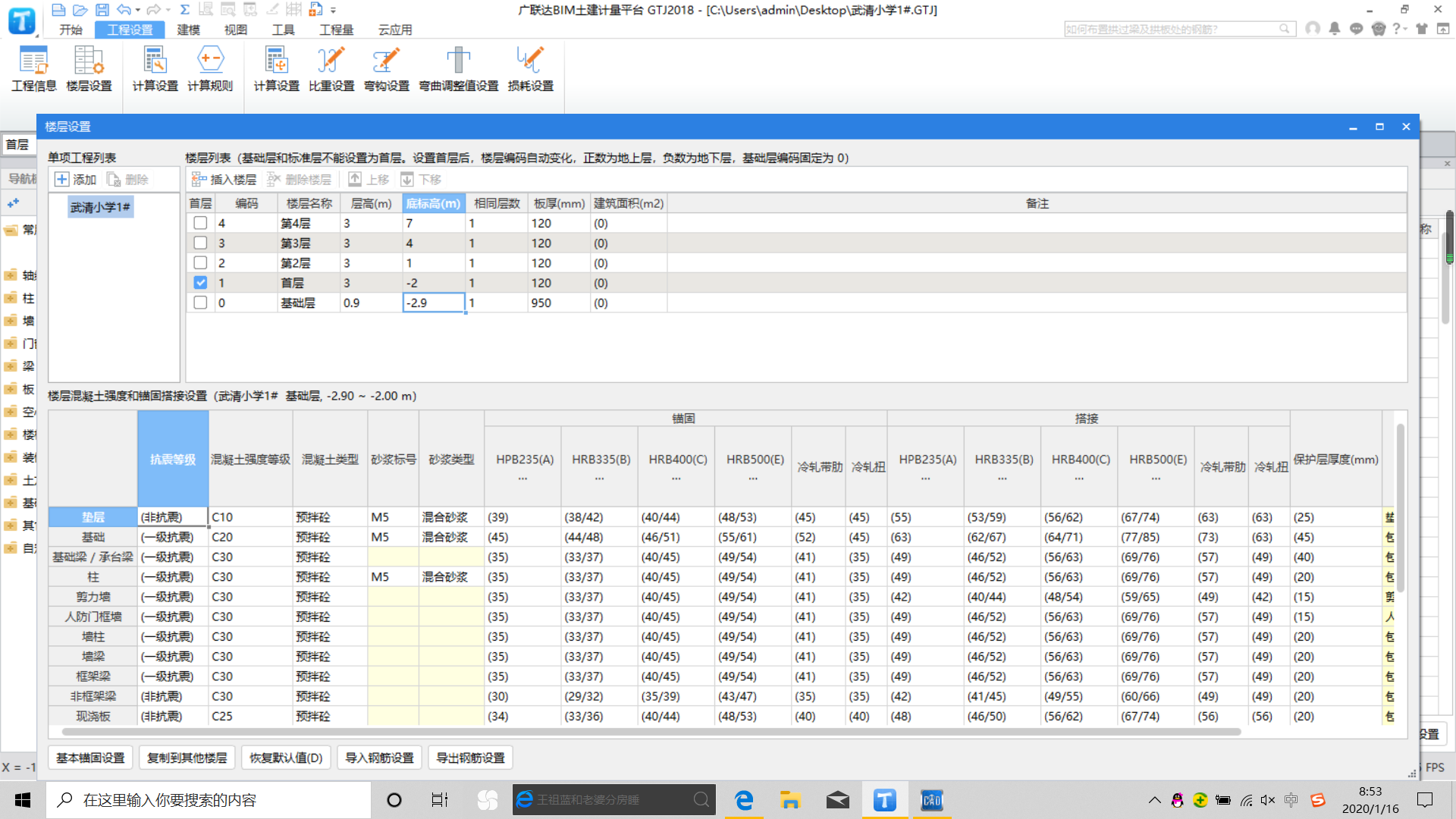Click the search magnifier in help box
The image size is (1456, 819).
[x=1284, y=29]
